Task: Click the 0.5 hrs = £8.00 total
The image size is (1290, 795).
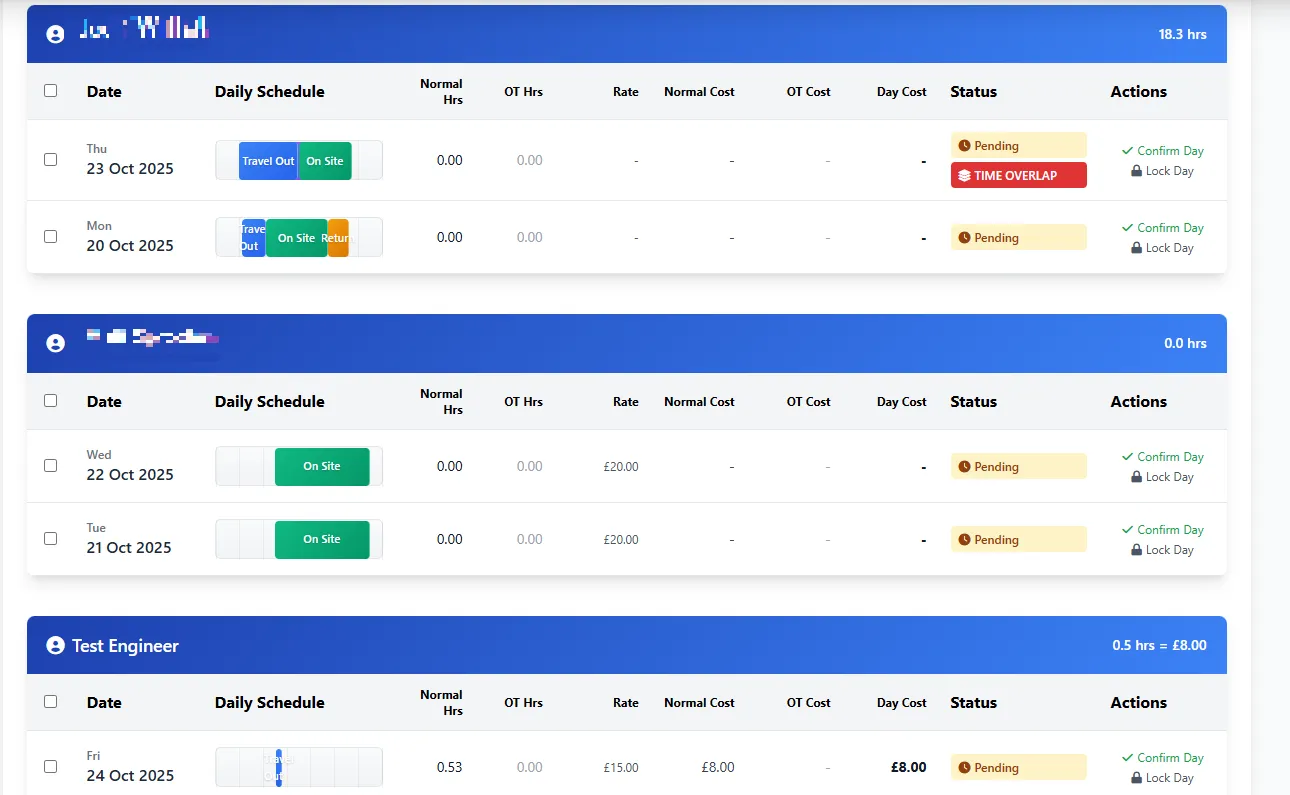Action: click(1159, 645)
